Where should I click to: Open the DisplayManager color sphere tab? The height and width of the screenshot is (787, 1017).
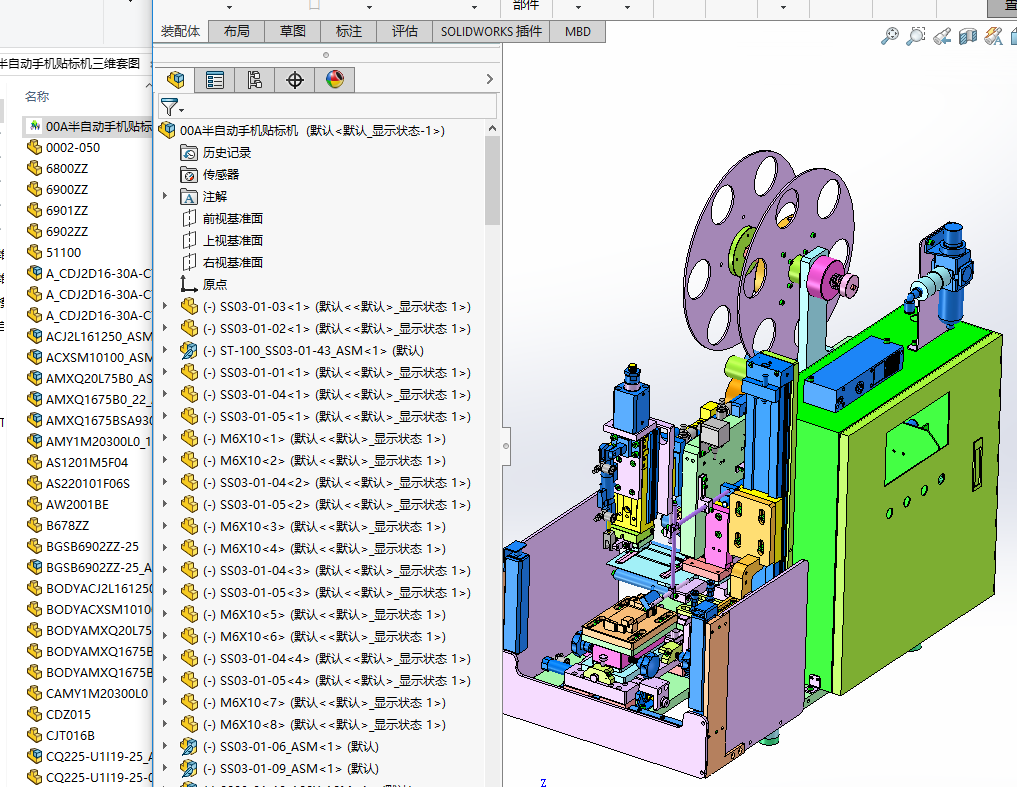pyautogui.click(x=335, y=80)
